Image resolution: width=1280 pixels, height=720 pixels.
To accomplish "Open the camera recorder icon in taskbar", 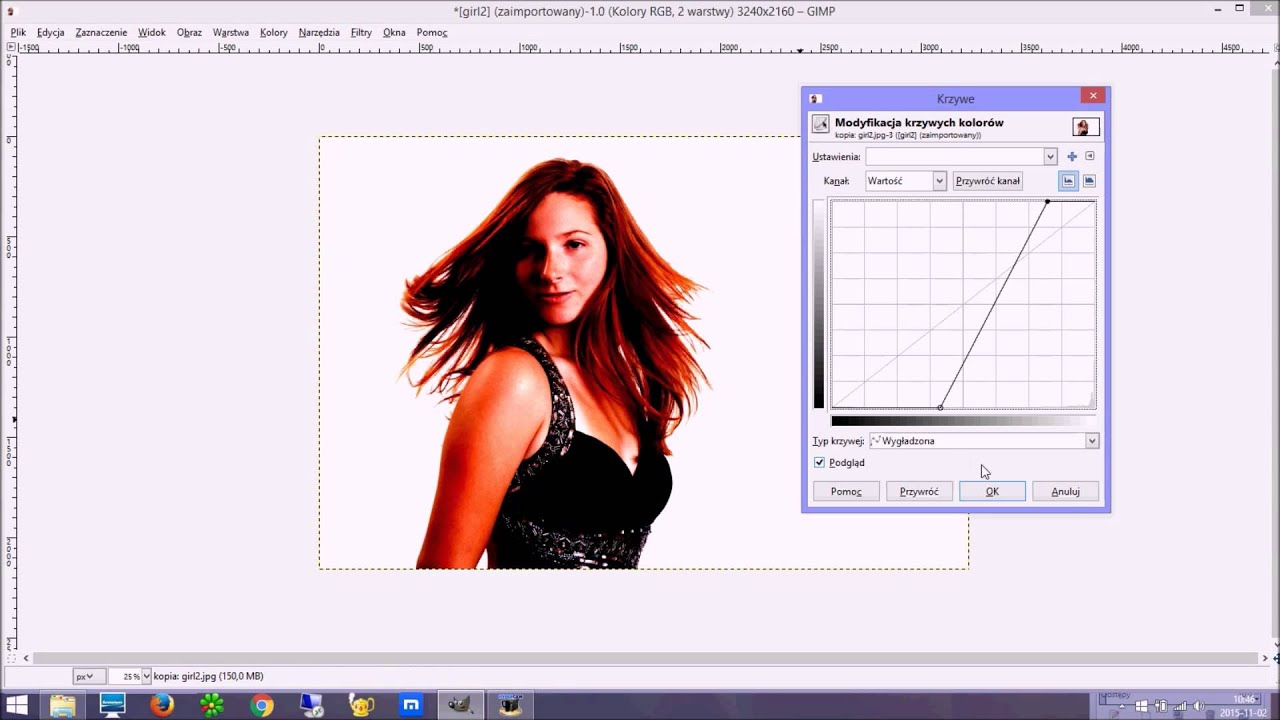I will (510, 706).
